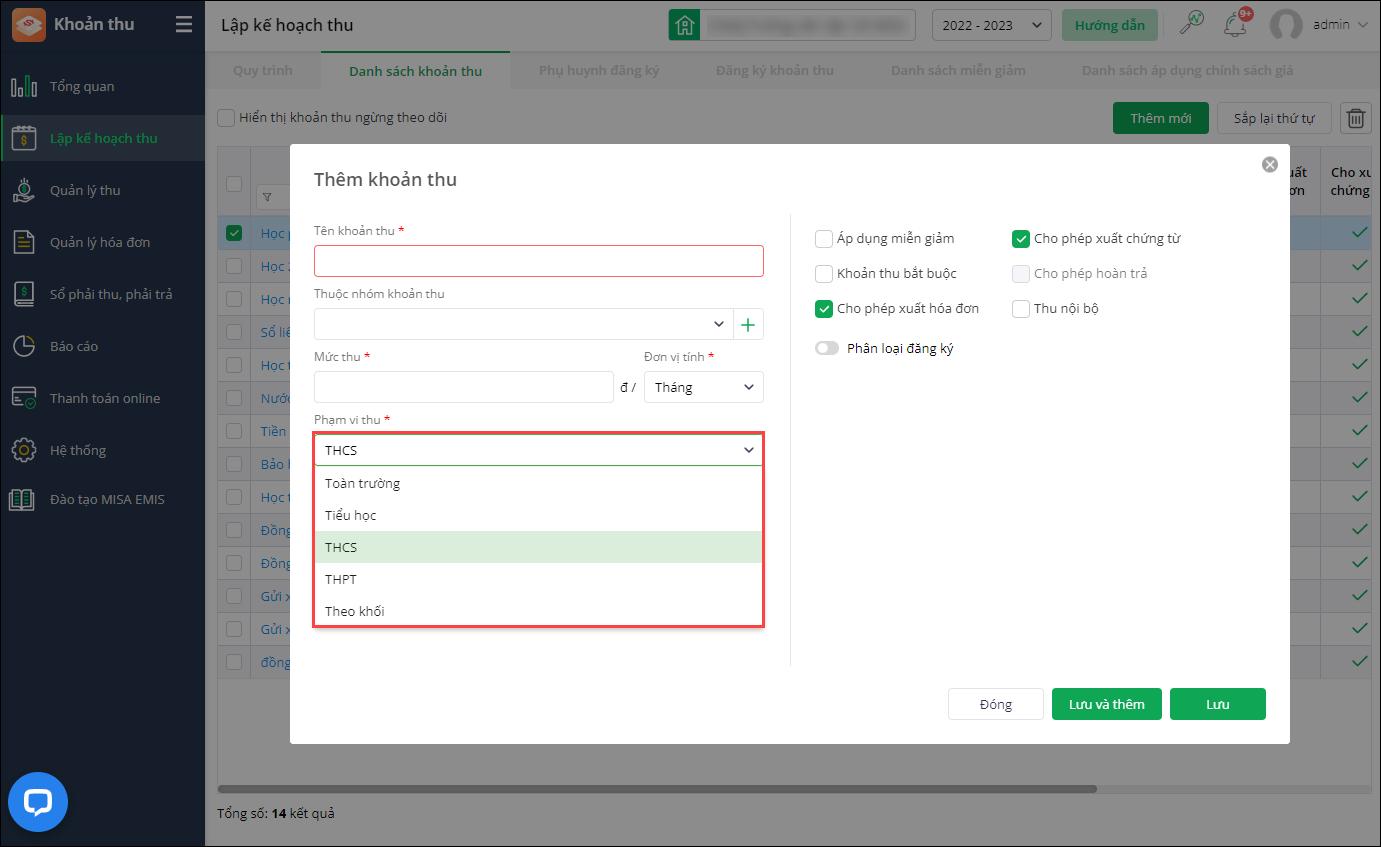Screen dimensions: 1381x847
Task: Enable Áp dụng miễn giảm checkbox
Action: point(824,239)
